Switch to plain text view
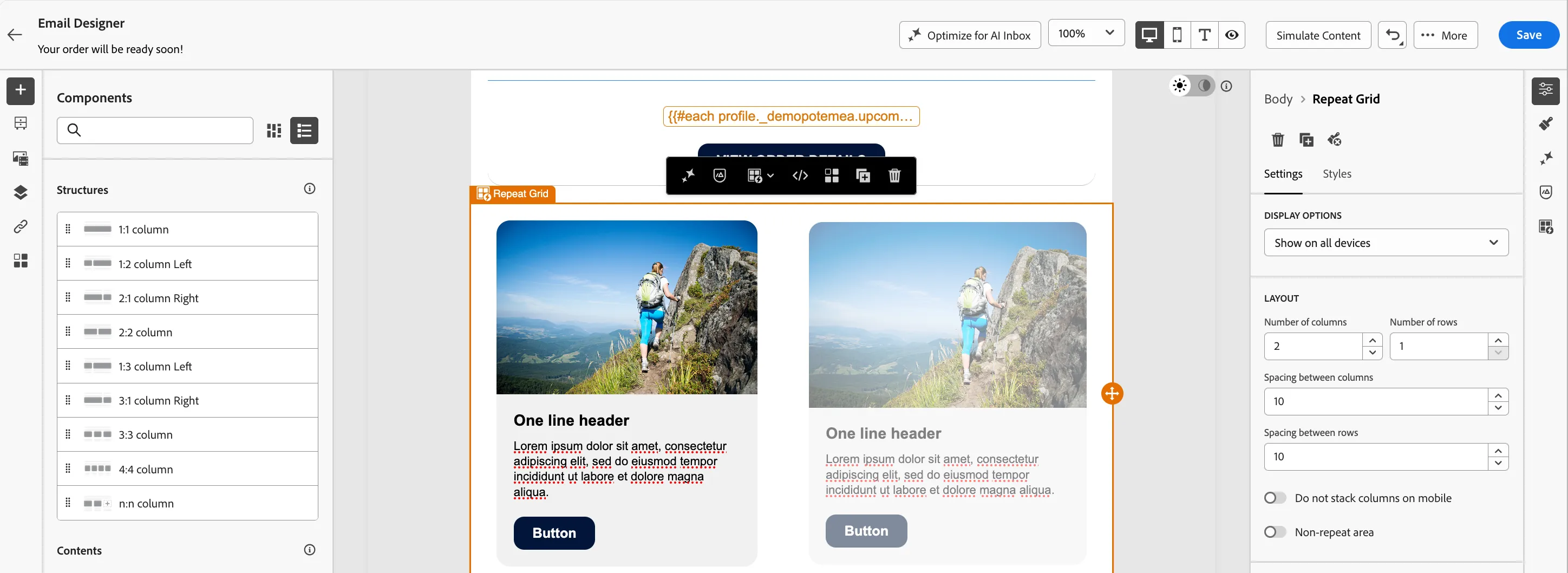Image resolution: width=1568 pixels, height=573 pixels. 1204,35
